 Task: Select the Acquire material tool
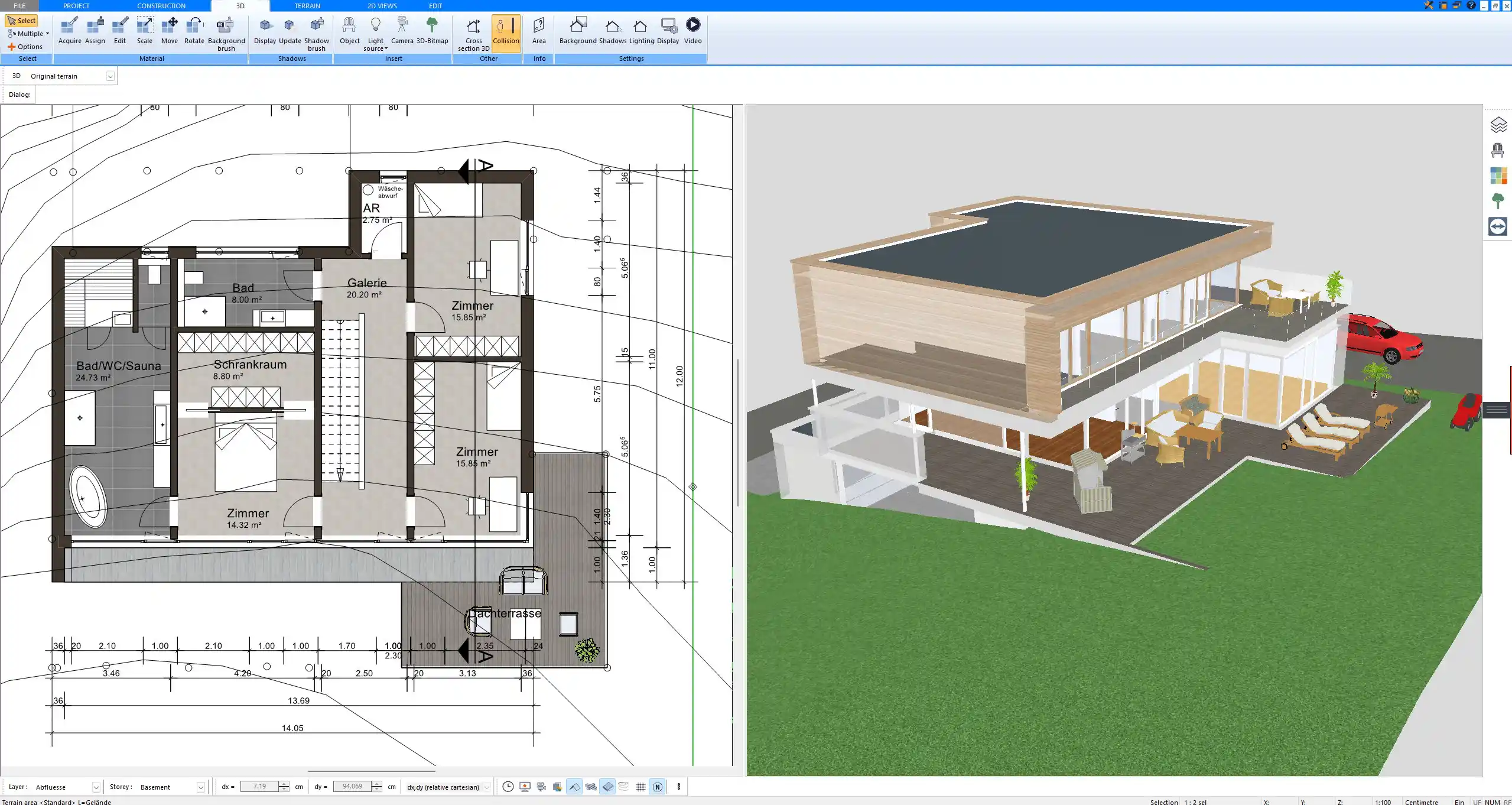[70, 31]
